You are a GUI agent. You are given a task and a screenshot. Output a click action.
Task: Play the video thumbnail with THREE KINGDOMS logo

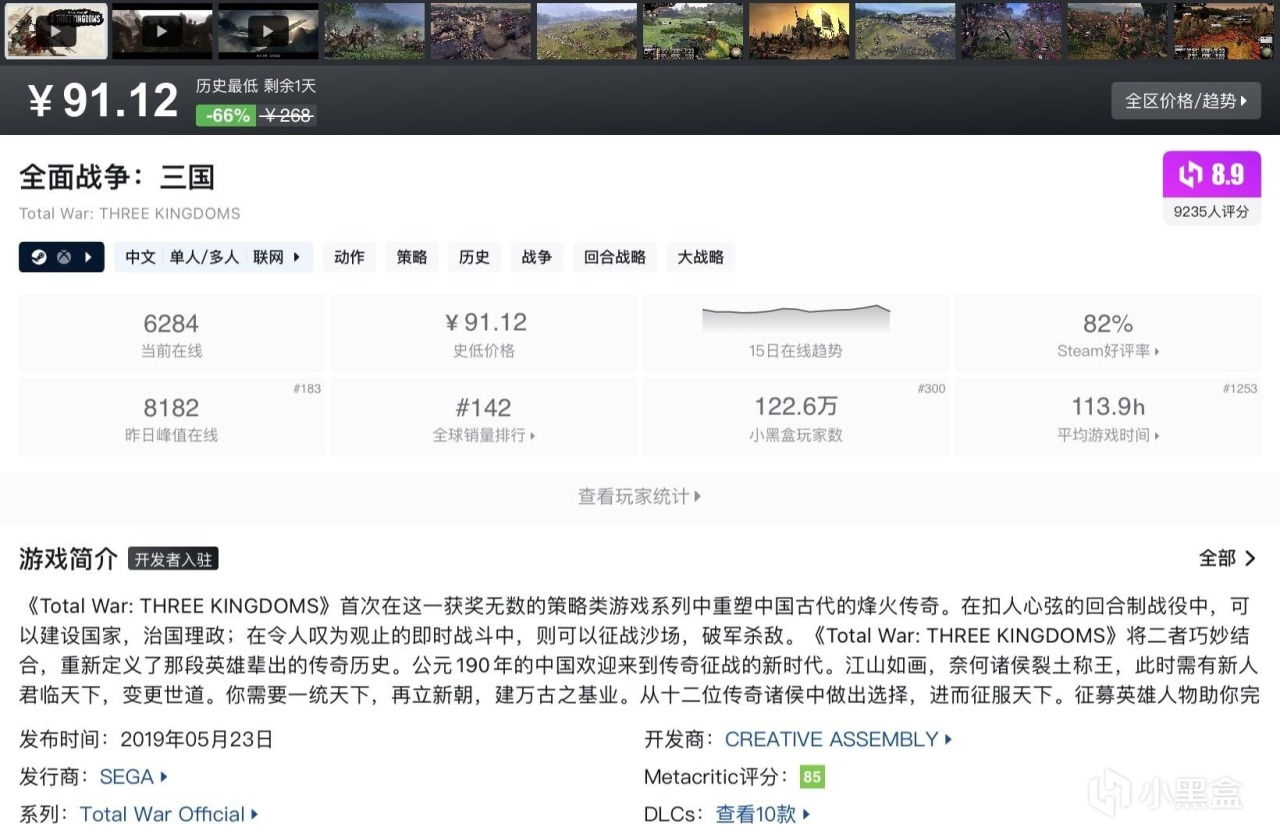click(x=56, y=30)
